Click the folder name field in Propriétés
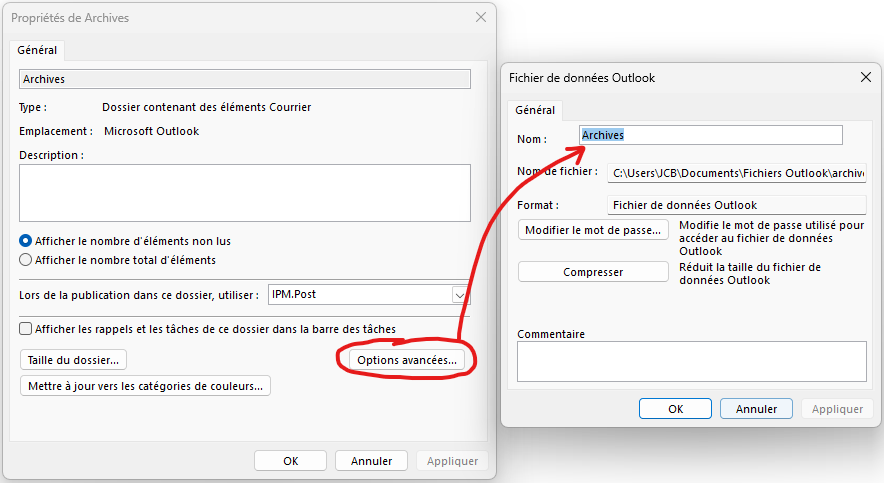The height and width of the screenshot is (483, 884). (244, 79)
